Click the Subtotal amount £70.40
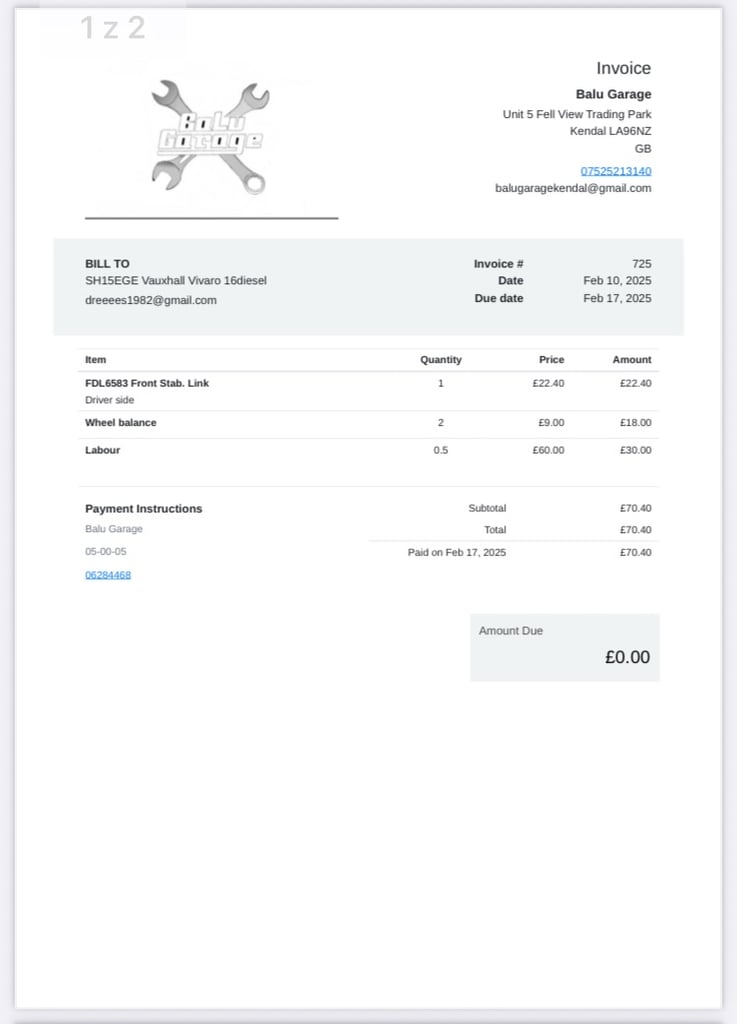 [x=635, y=508]
